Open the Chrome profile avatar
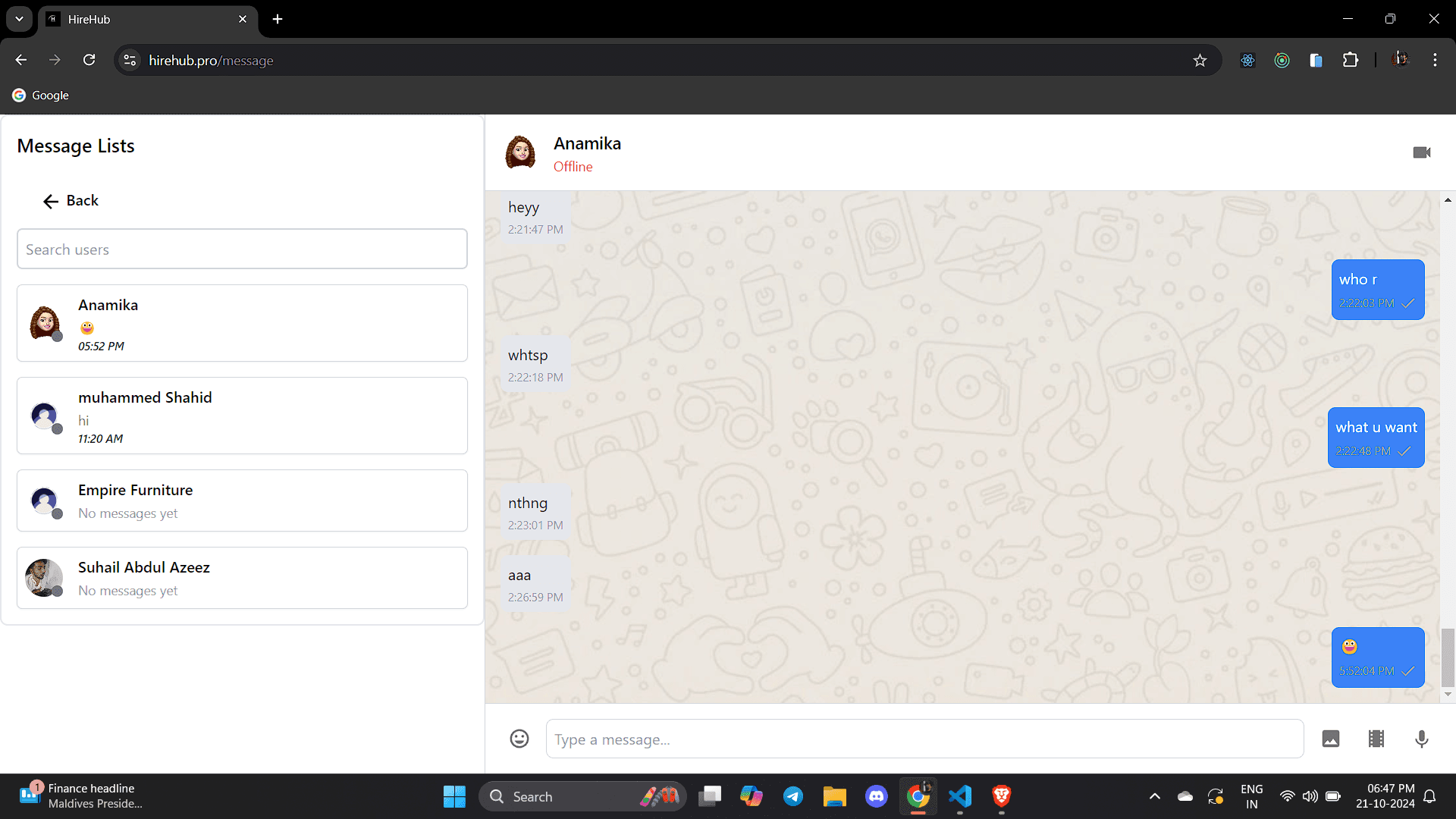The width and height of the screenshot is (1456, 819). [1401, 60]
